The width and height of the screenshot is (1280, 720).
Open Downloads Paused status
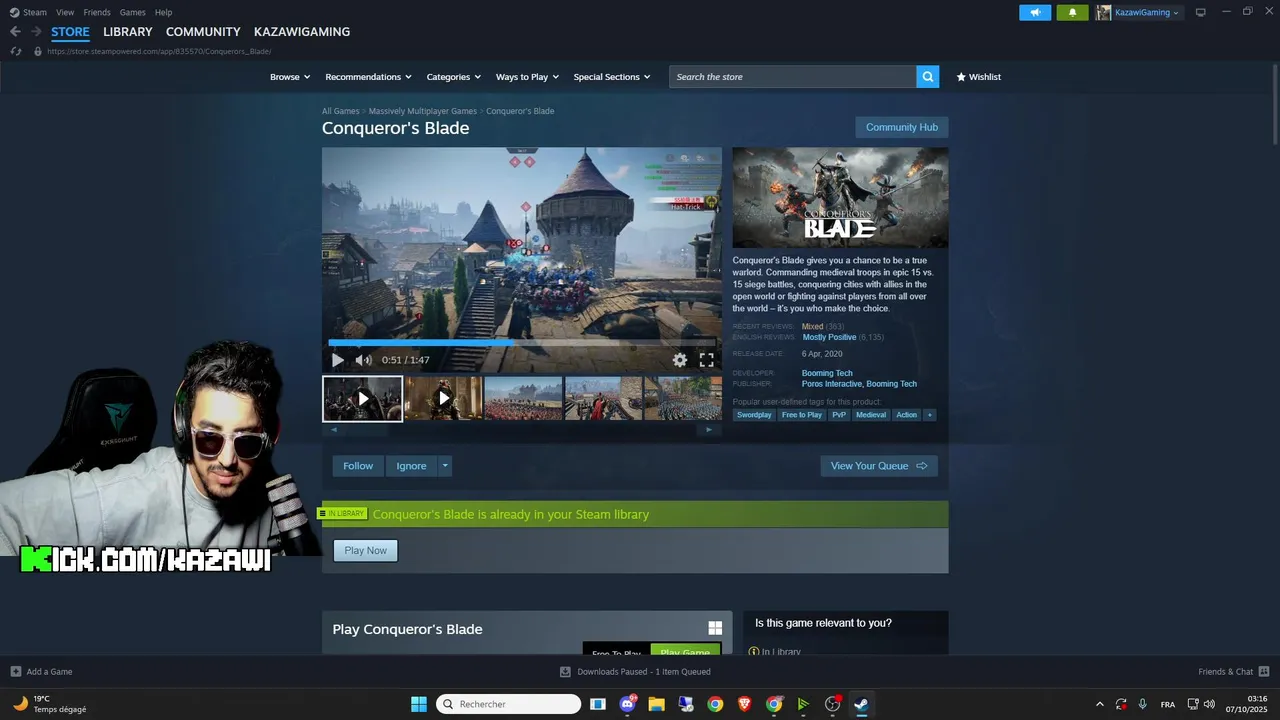point(635,672)
